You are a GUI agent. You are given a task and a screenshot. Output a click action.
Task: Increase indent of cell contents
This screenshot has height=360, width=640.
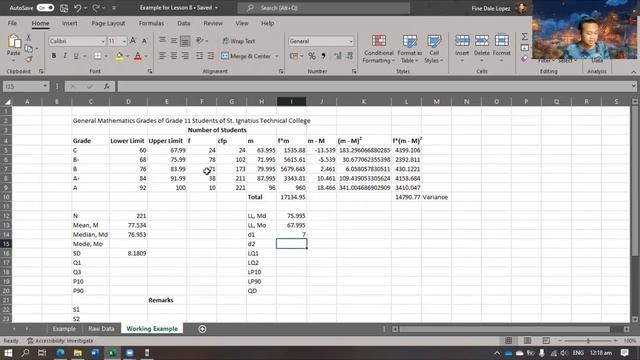click(x=211, y=56)
